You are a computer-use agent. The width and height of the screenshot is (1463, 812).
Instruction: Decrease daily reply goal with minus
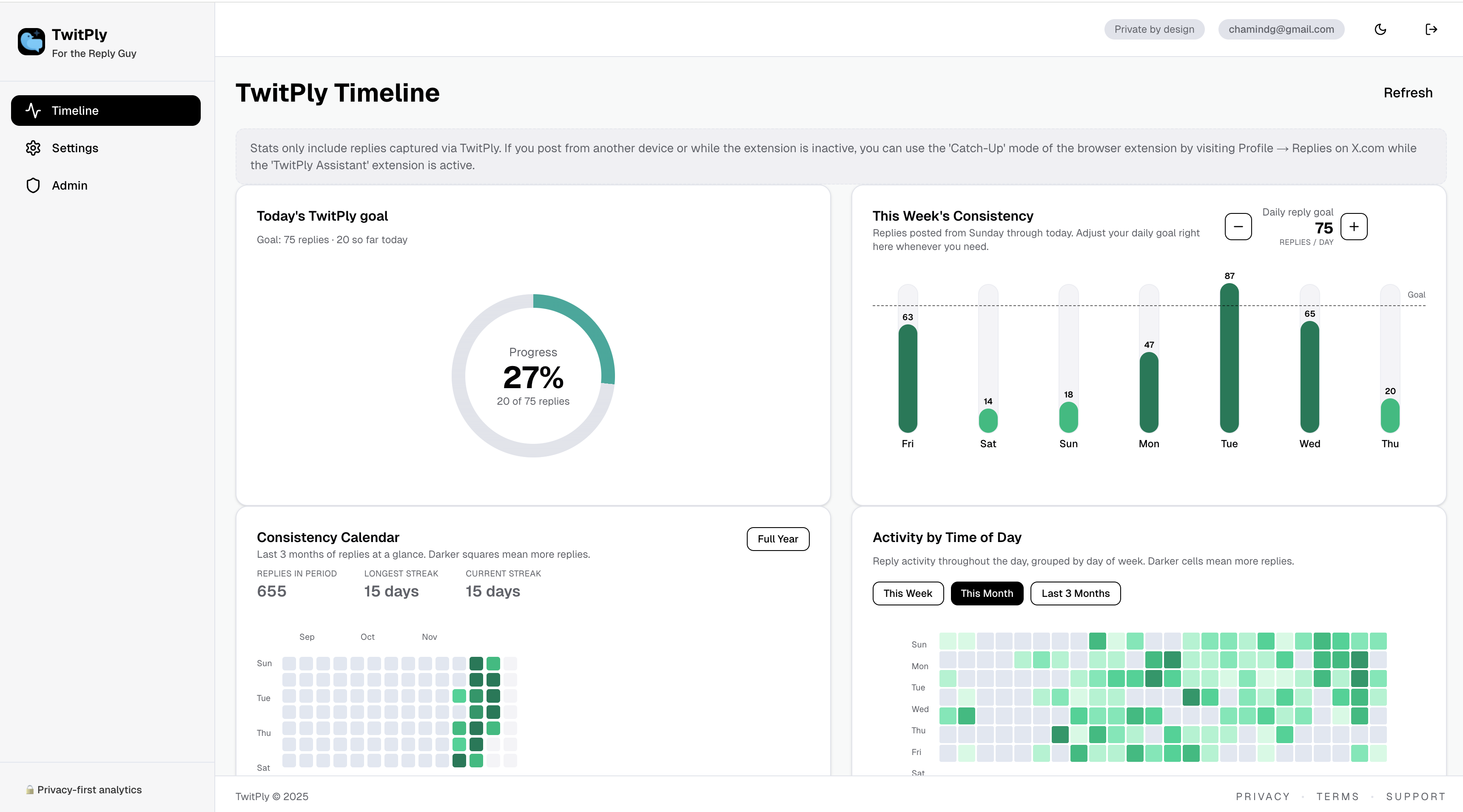1238,227
